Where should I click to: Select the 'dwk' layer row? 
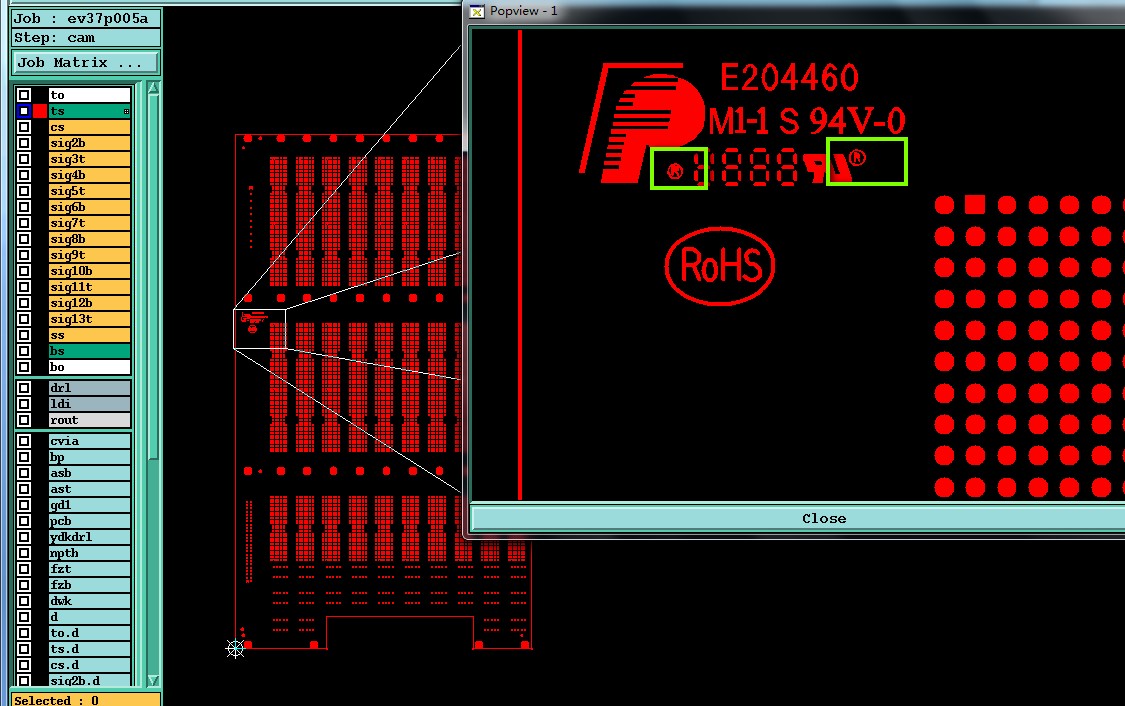tap(90, 601)
